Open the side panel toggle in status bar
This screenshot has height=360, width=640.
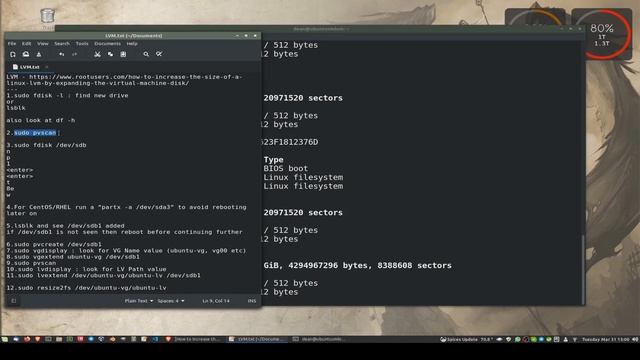13,301
